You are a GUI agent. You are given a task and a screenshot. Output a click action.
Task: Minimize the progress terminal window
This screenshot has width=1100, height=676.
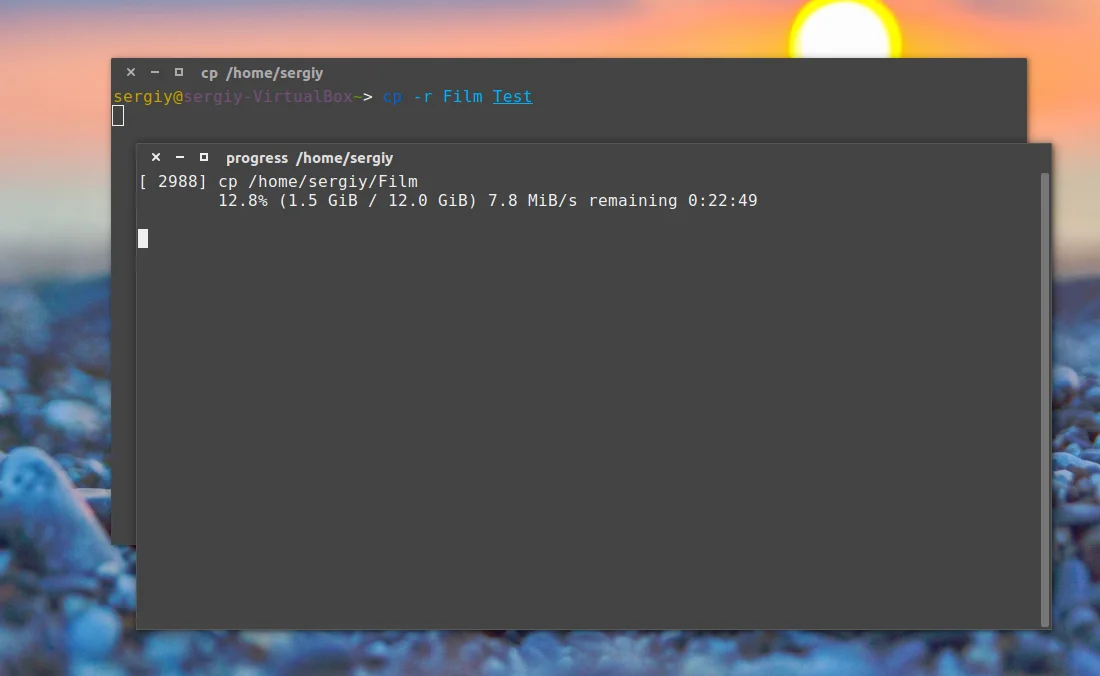tap(180, 157)
